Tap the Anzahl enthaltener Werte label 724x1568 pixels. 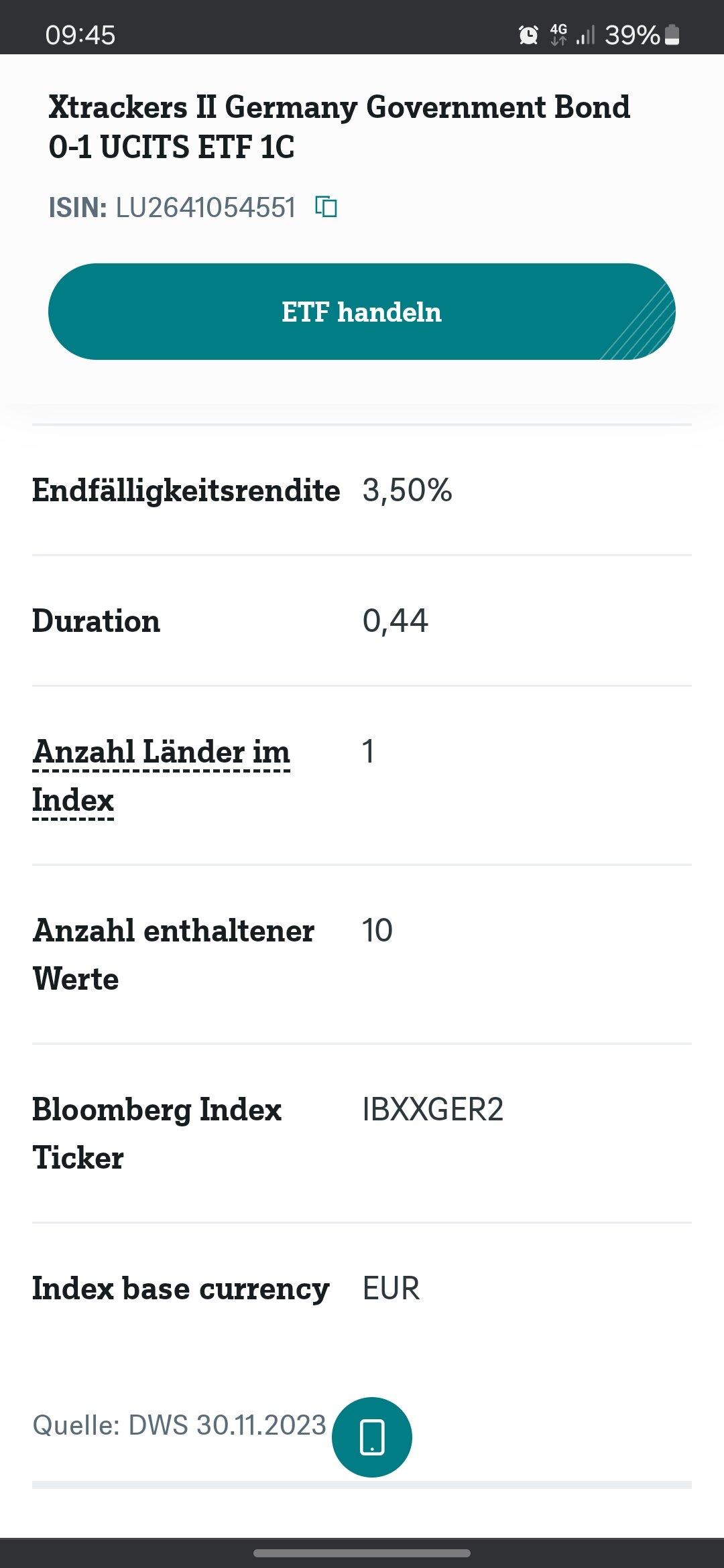174,954
